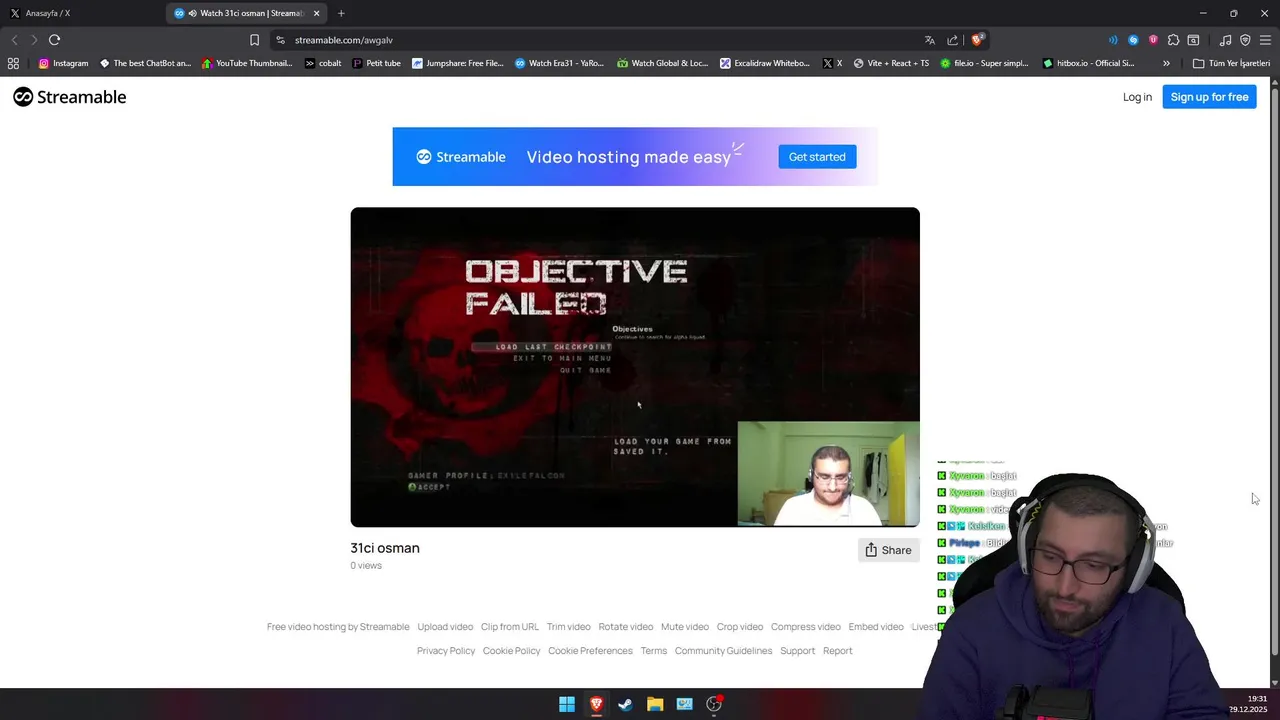Open the extensions puzzle icon

click(1173, 40)
